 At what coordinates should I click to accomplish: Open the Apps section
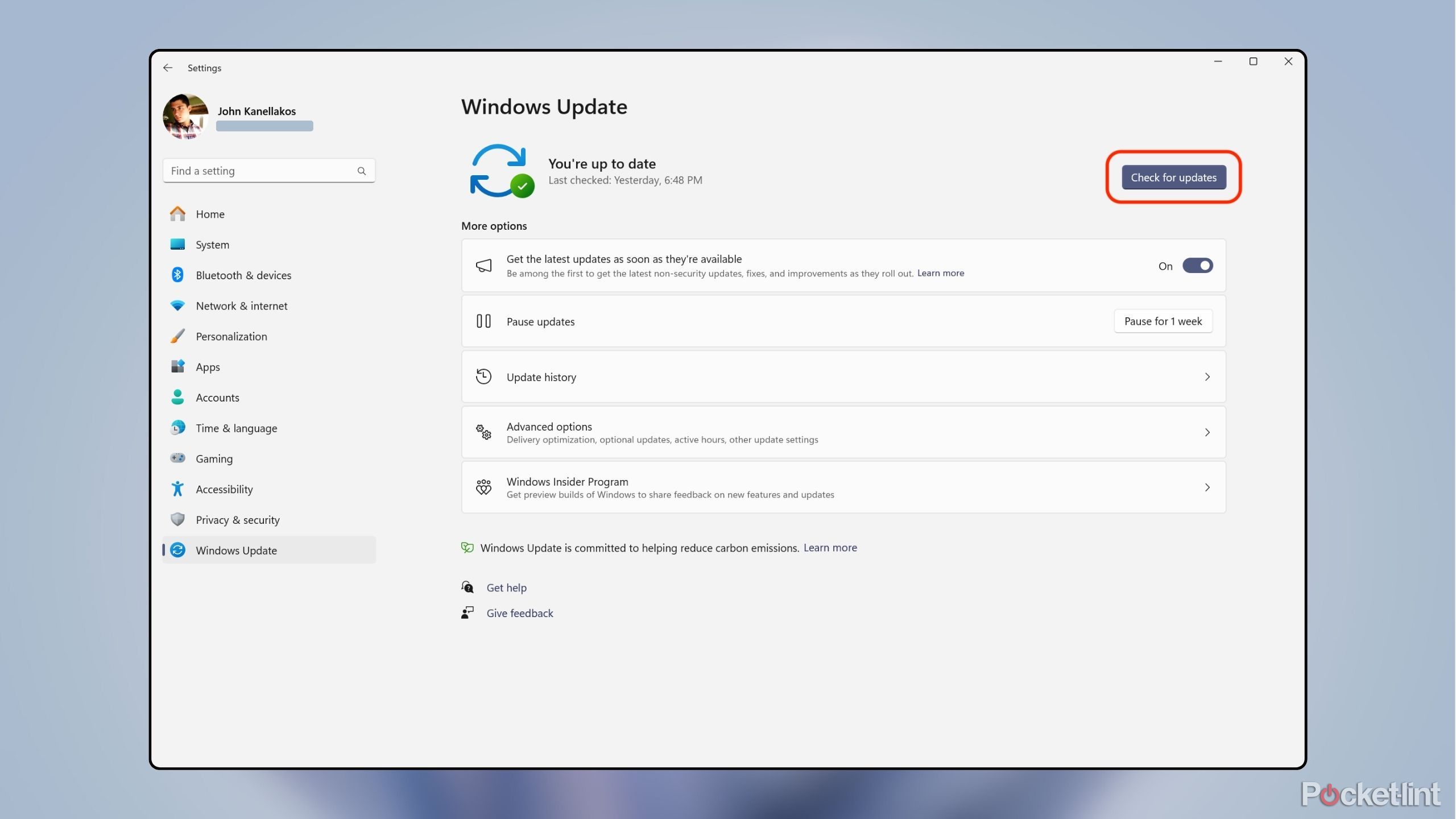(269, 367)
